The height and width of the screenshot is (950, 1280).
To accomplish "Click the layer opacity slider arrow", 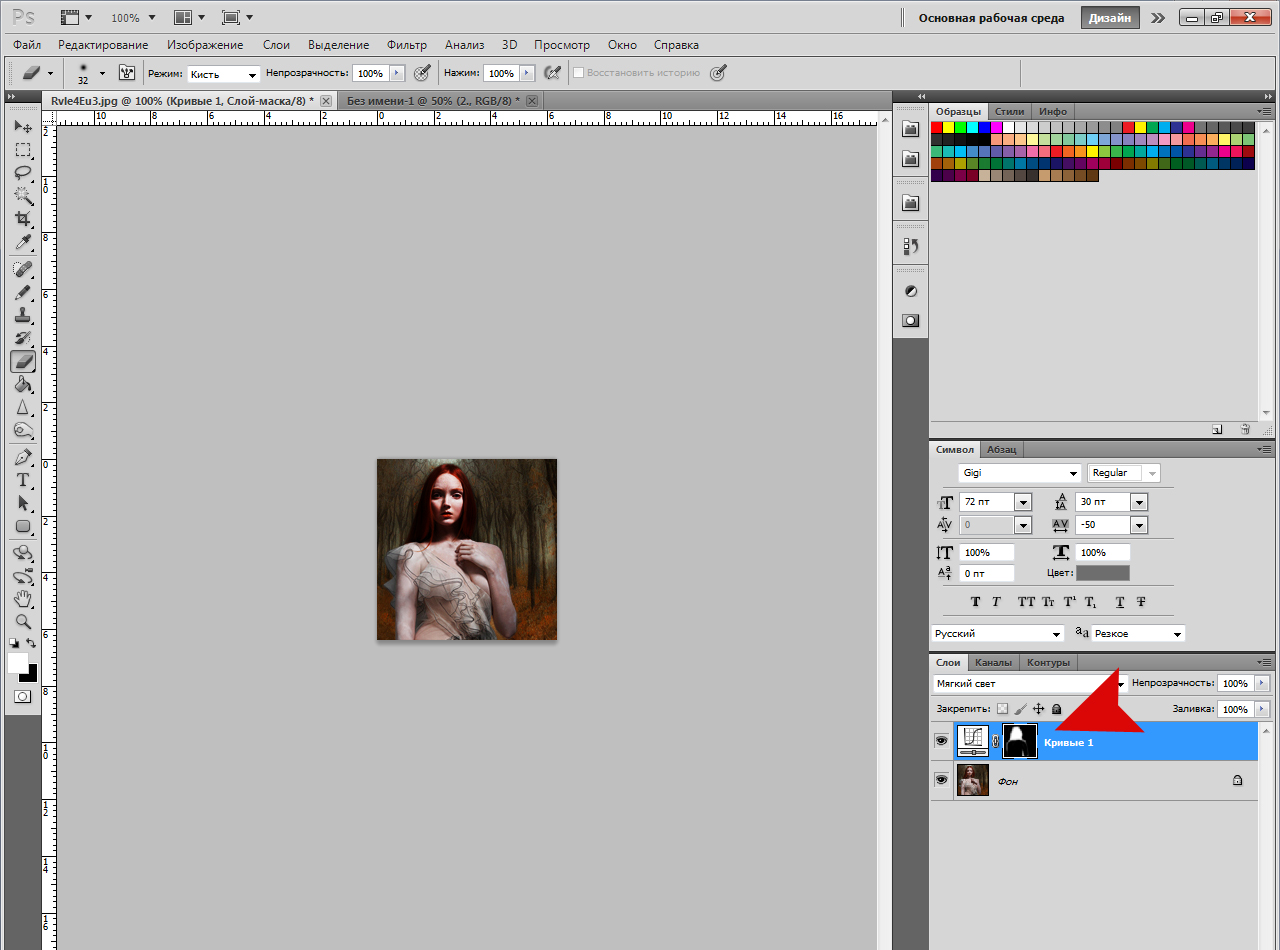I will pos(1261,684).
